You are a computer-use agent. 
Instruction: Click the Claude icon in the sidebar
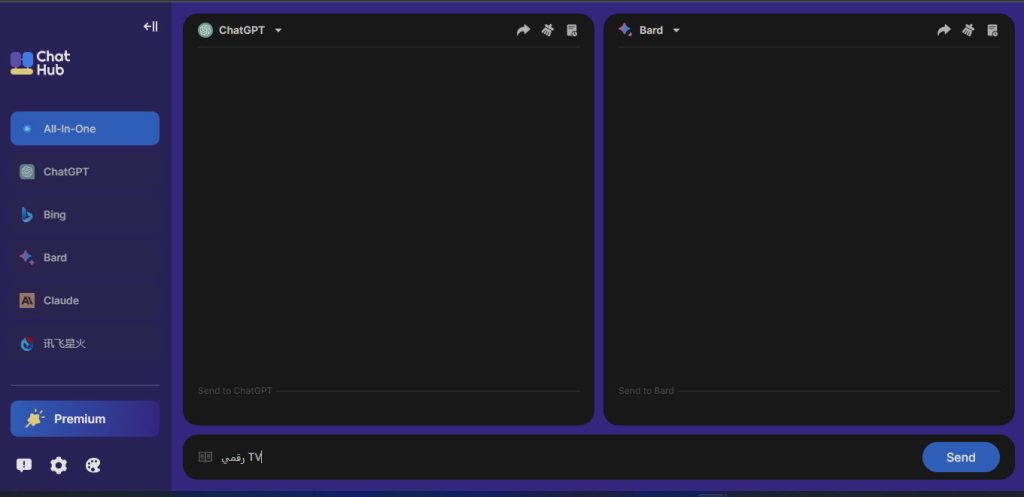click(x=27, y=300)
